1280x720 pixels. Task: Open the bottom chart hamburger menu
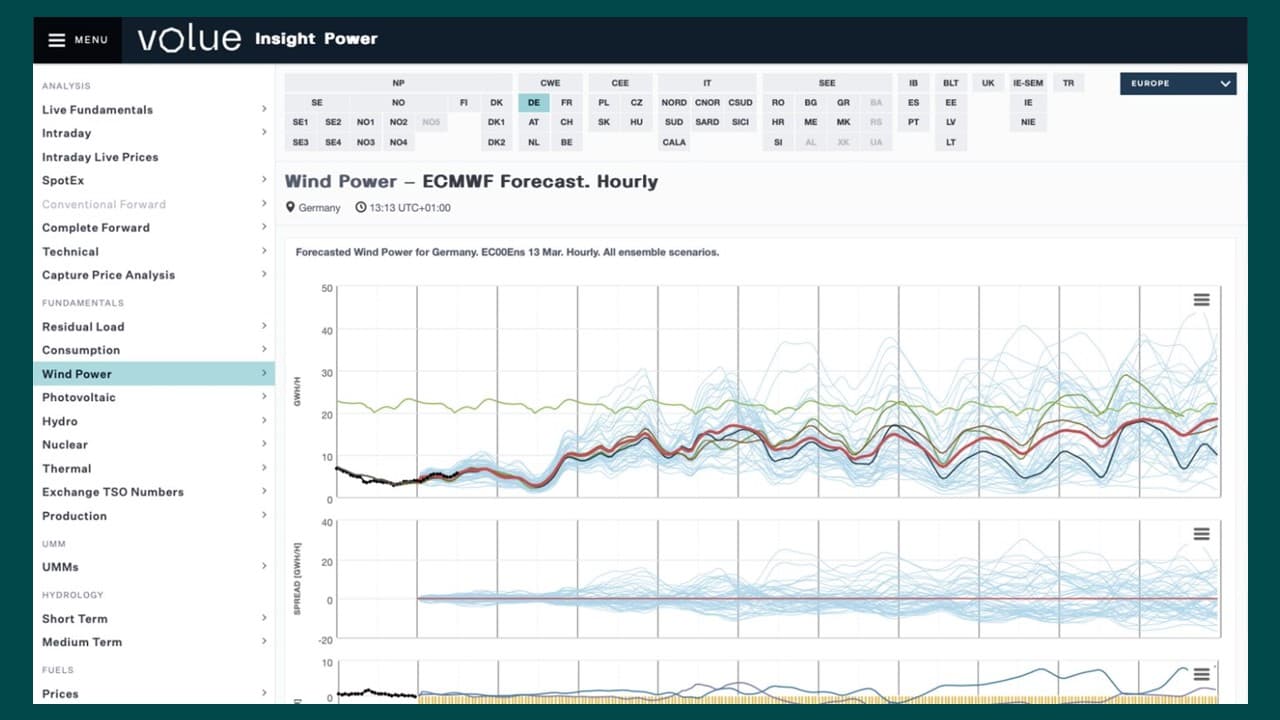pyautogui.click(x=1201, y=675)
